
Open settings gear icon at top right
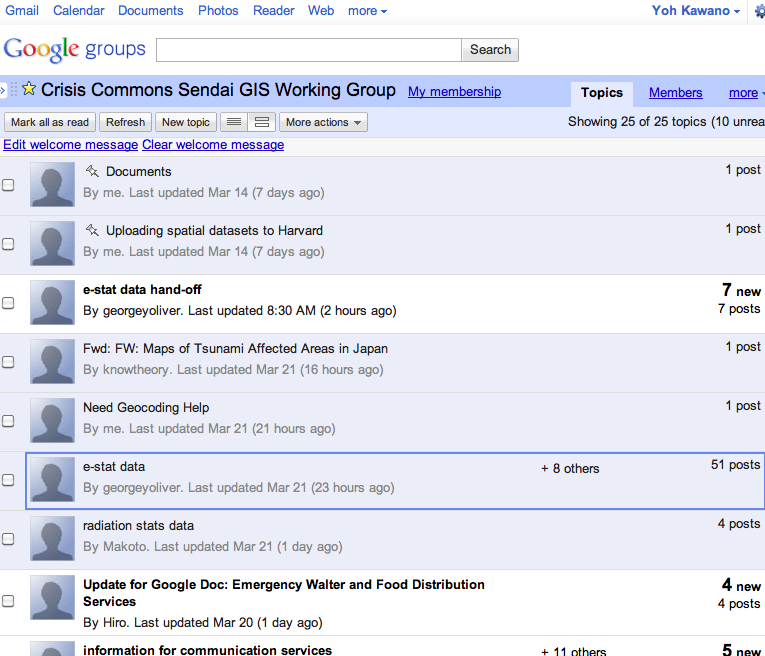coord(760,11)
